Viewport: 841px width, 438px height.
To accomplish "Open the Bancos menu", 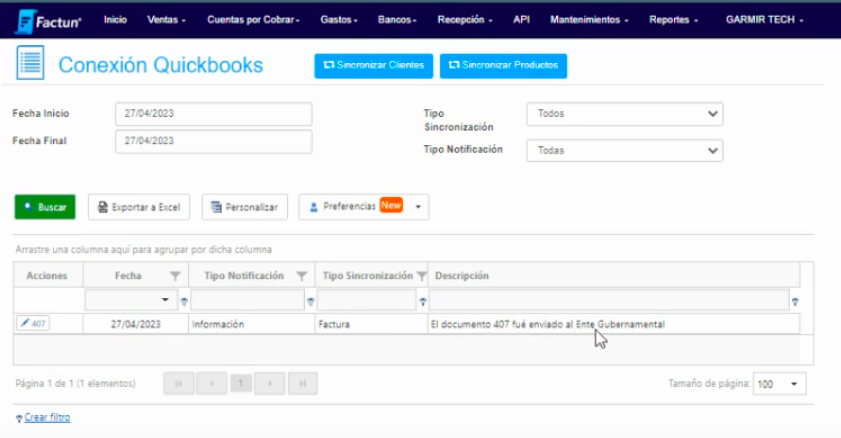I will point(397,20).
